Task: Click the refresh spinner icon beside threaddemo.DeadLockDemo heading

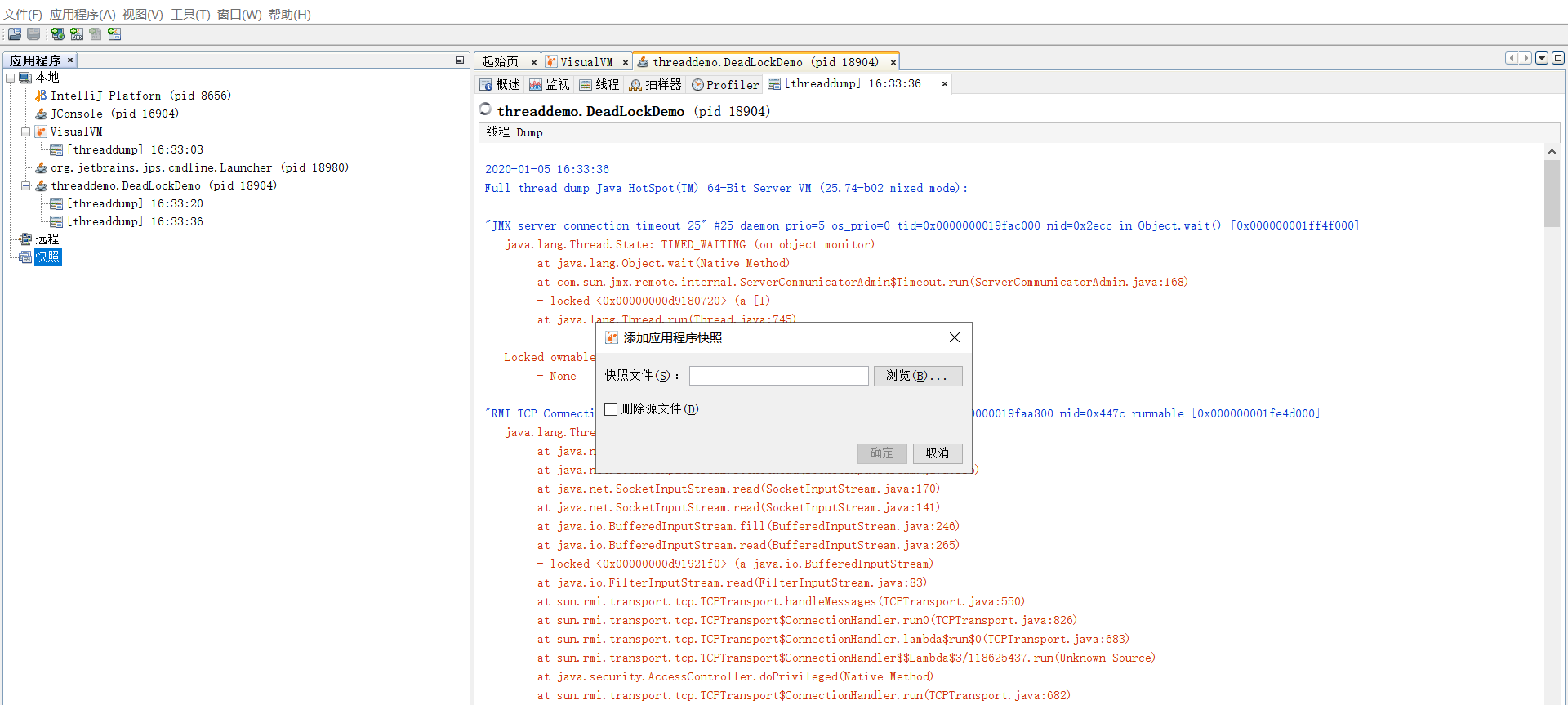Action: coord(486,109)
